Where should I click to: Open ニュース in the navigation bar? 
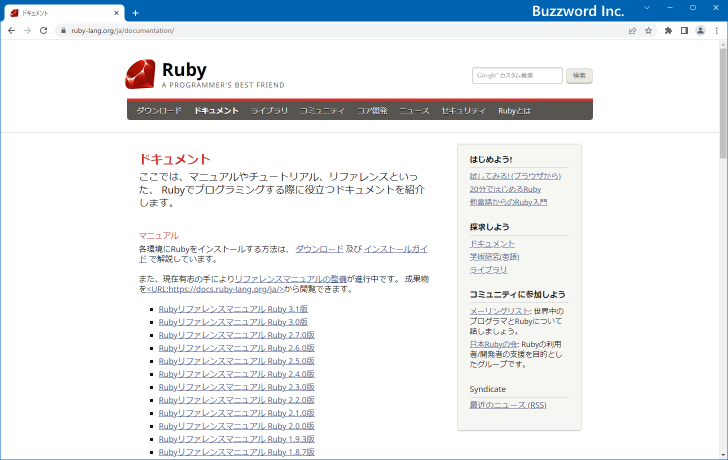(x=414, y=110)
